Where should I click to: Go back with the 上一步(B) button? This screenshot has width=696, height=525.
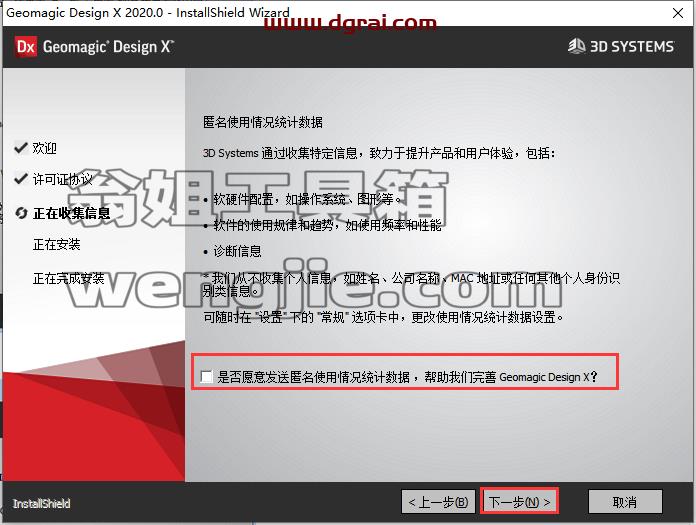pos(438,502)
